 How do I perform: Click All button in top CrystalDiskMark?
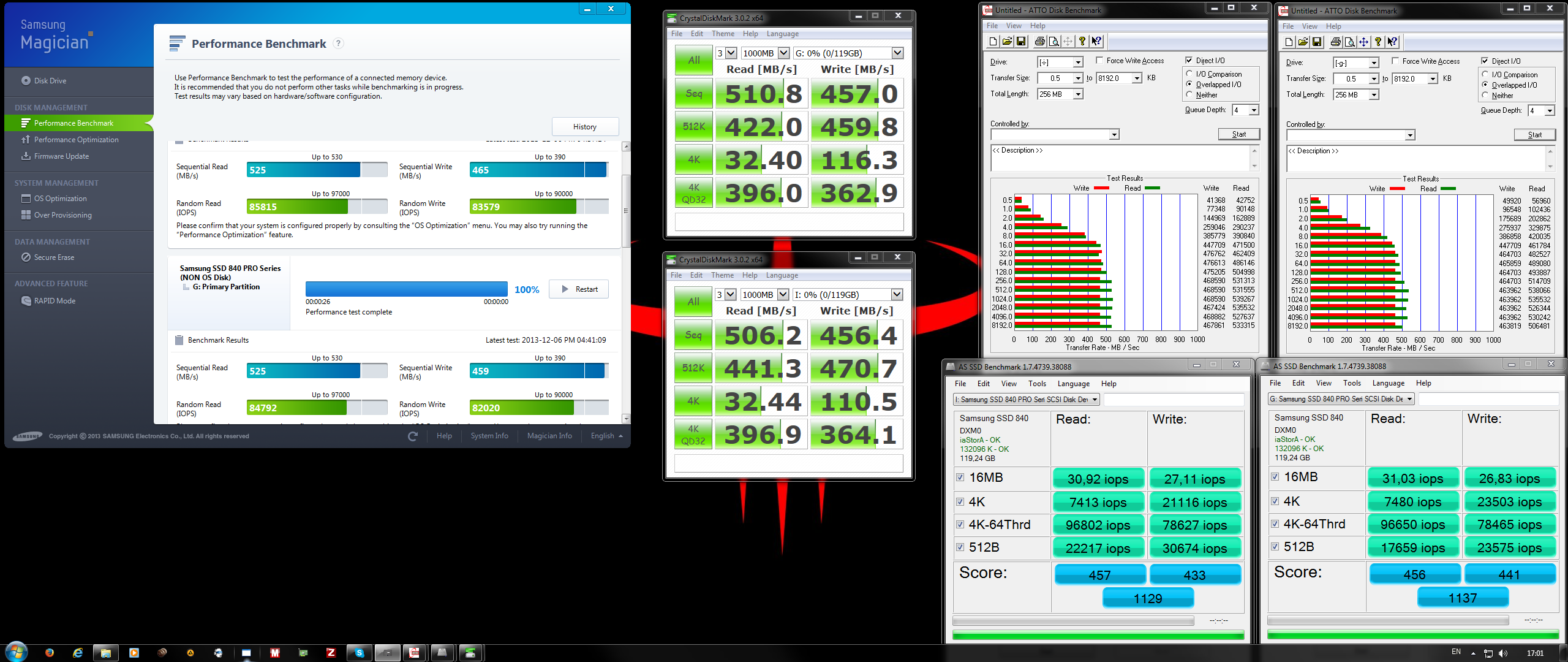693,60
